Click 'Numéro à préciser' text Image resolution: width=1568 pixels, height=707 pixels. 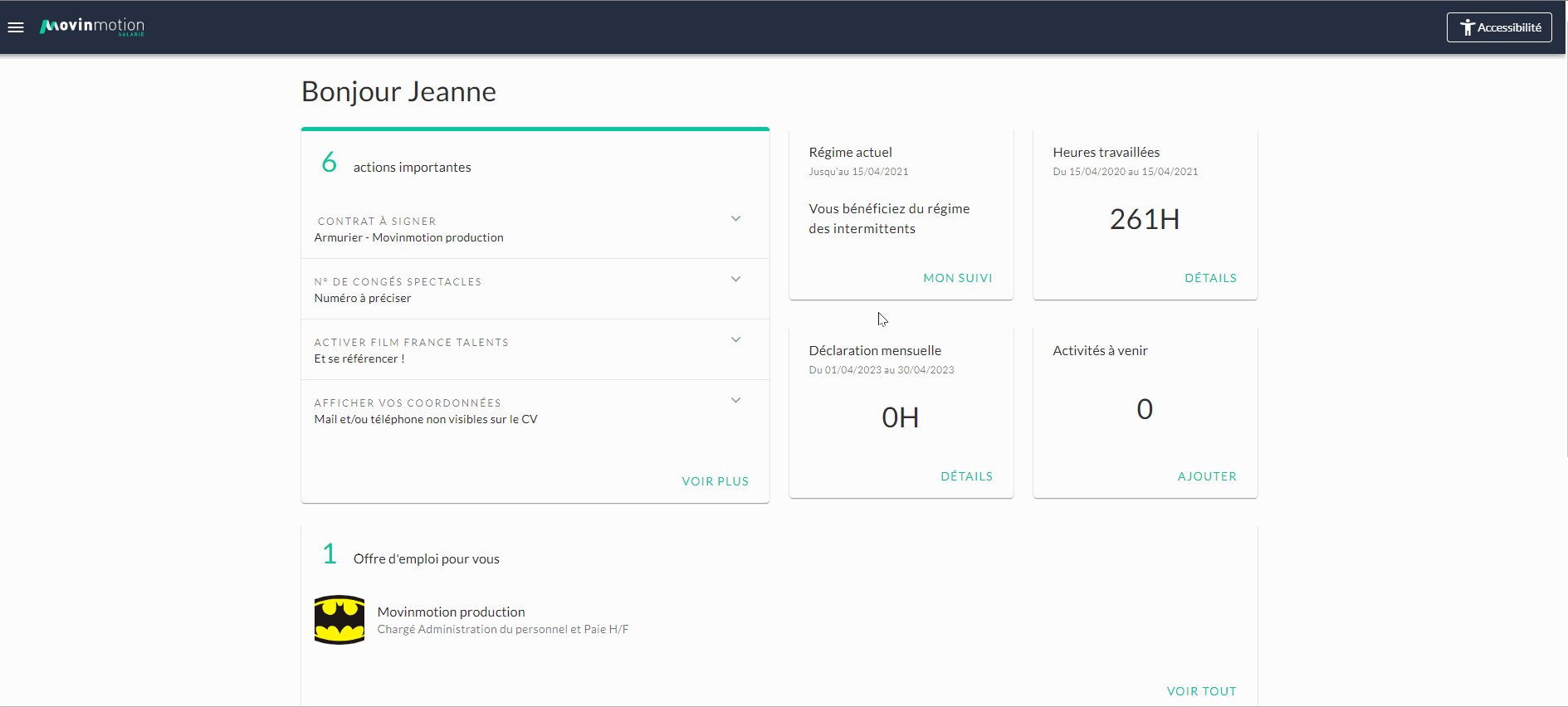[x=362, y=298]
